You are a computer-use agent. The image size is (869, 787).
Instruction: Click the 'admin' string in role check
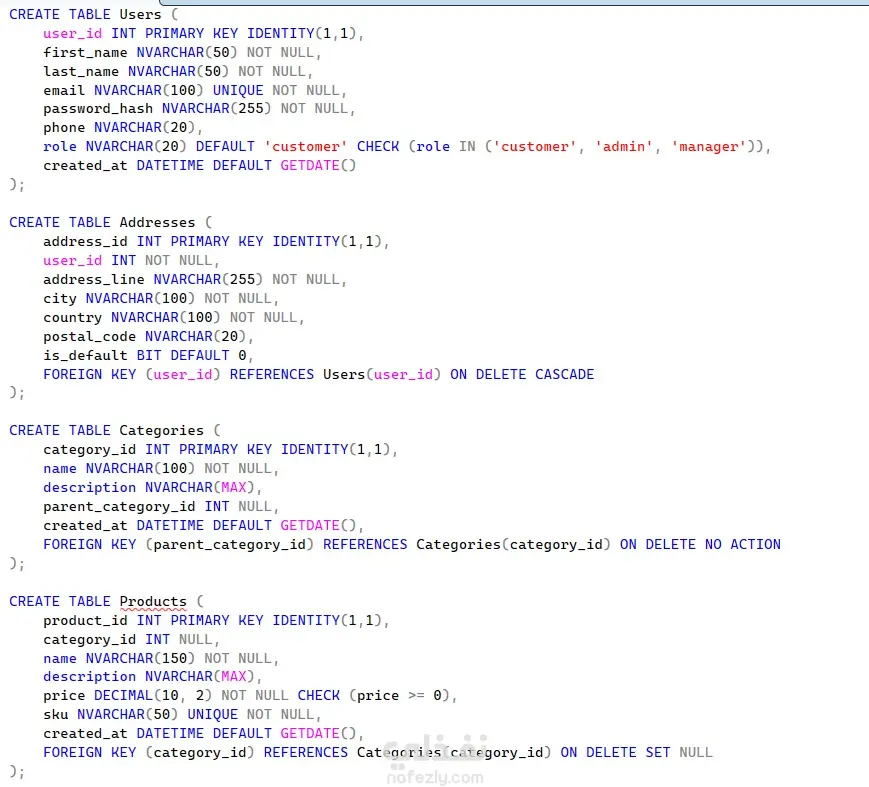(x=623, y=147)
